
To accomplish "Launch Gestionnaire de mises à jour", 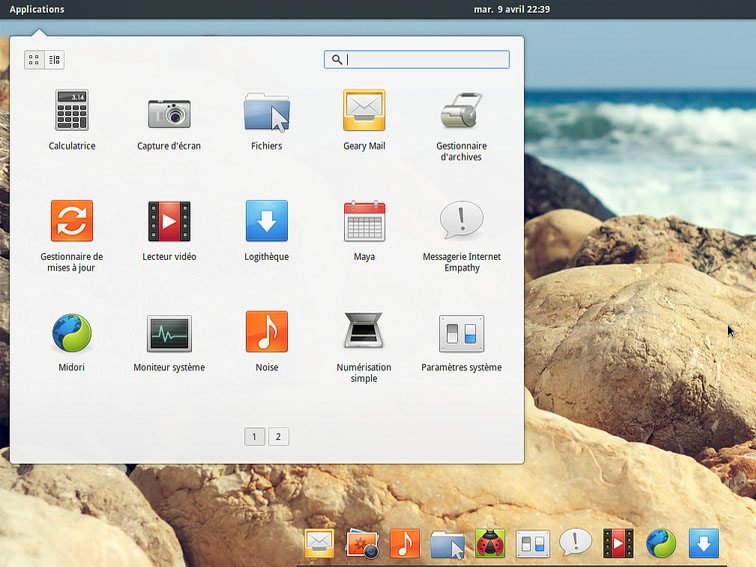I will click(x=72, y=236).
